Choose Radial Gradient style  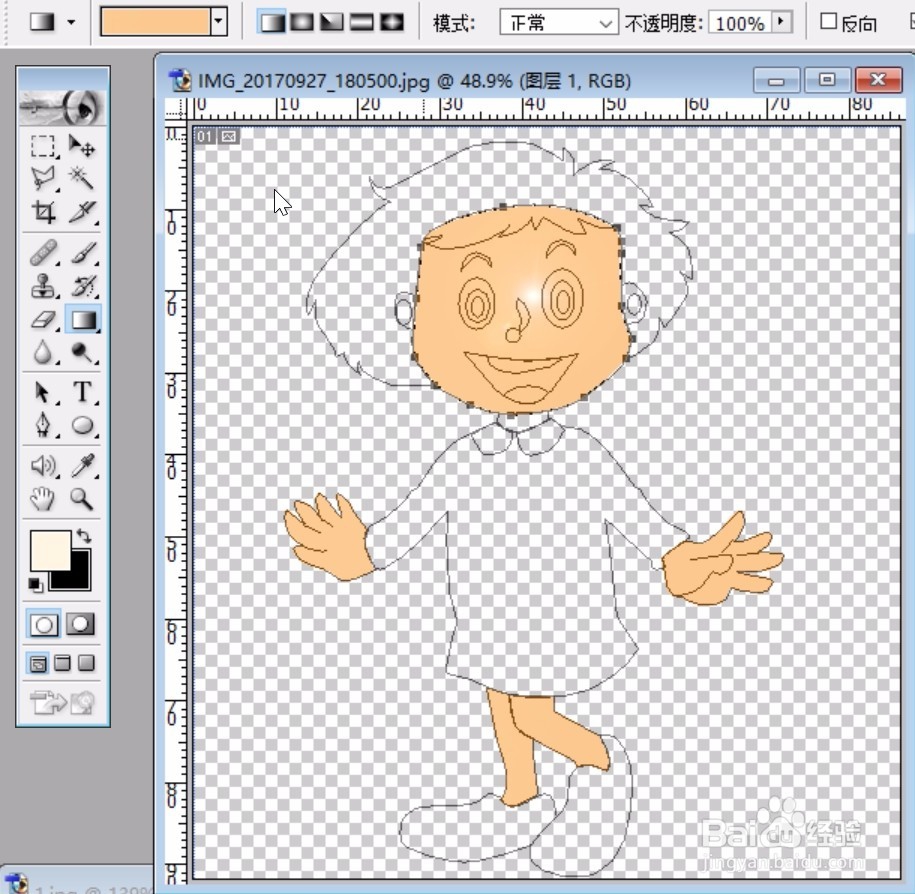point(302,22)
